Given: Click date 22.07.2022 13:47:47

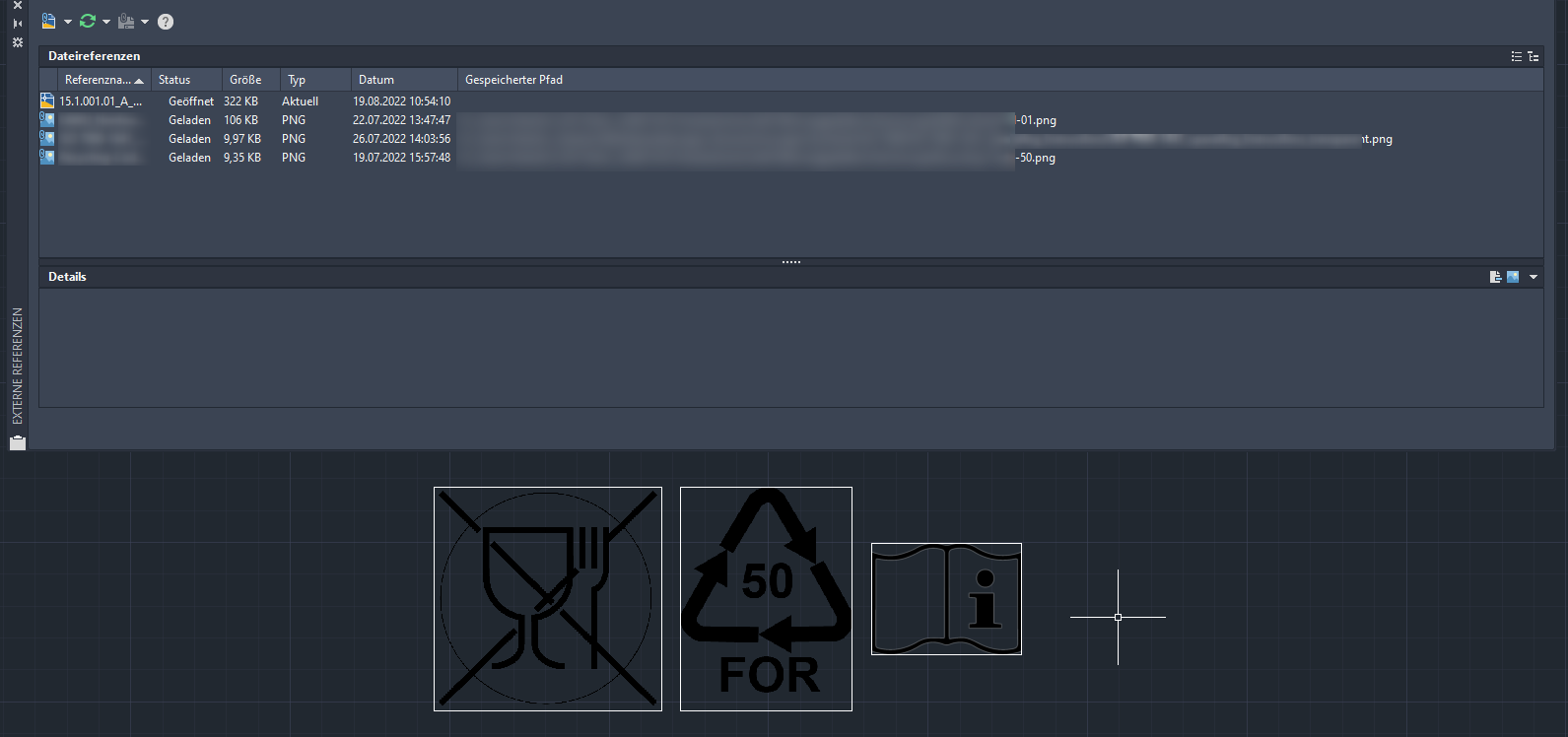Looking at the screenshot, I should (402, 120).
